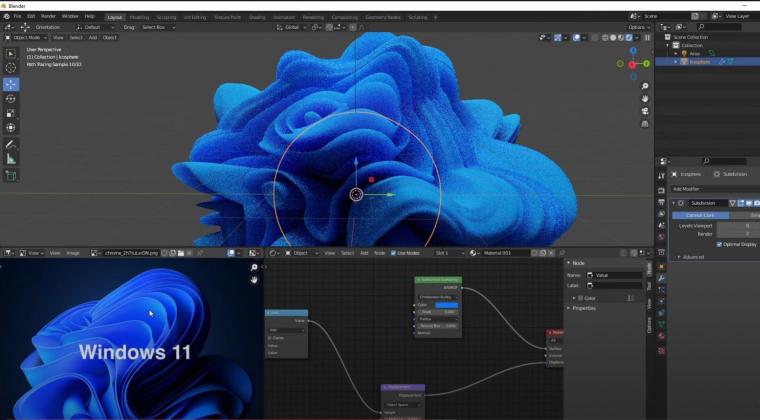Open the Tool properties tab
The width and height of the screenshot is (760, 420).
661,176
